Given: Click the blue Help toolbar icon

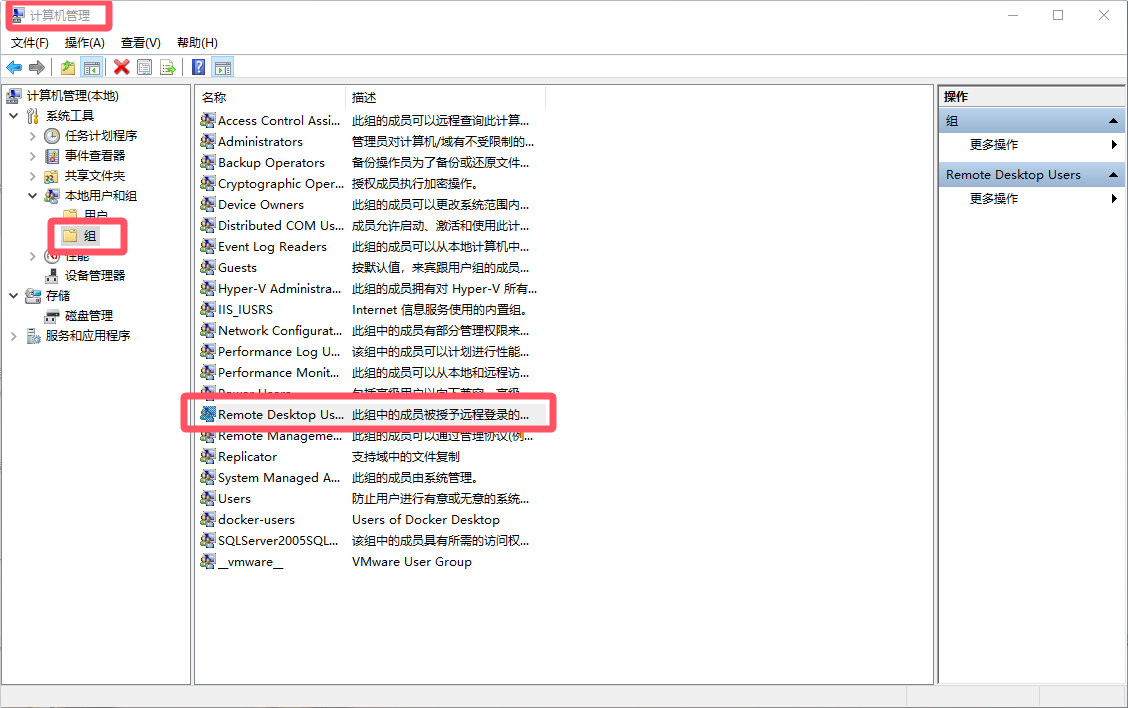Looking at the screenshot, I should tap(199, 68).
